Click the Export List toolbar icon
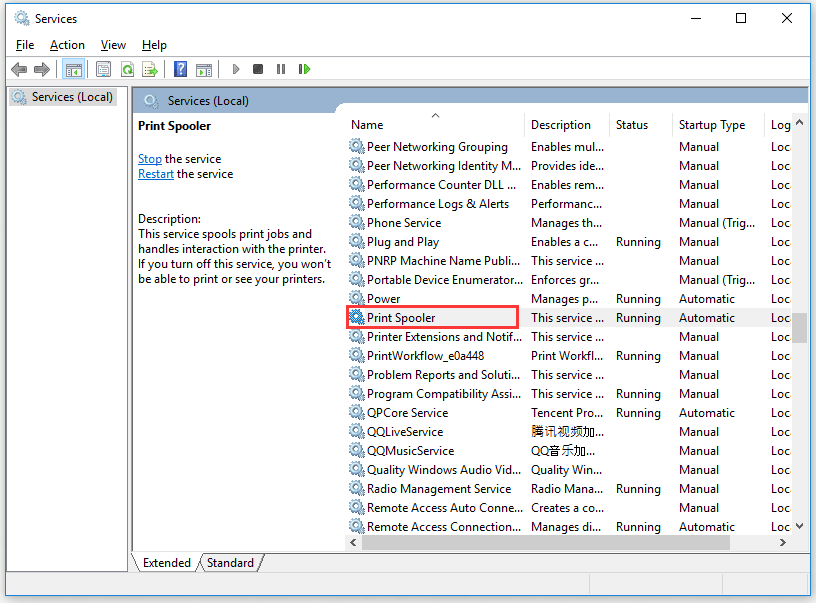Viewport: 816px width, 603px height. (150, 69)
